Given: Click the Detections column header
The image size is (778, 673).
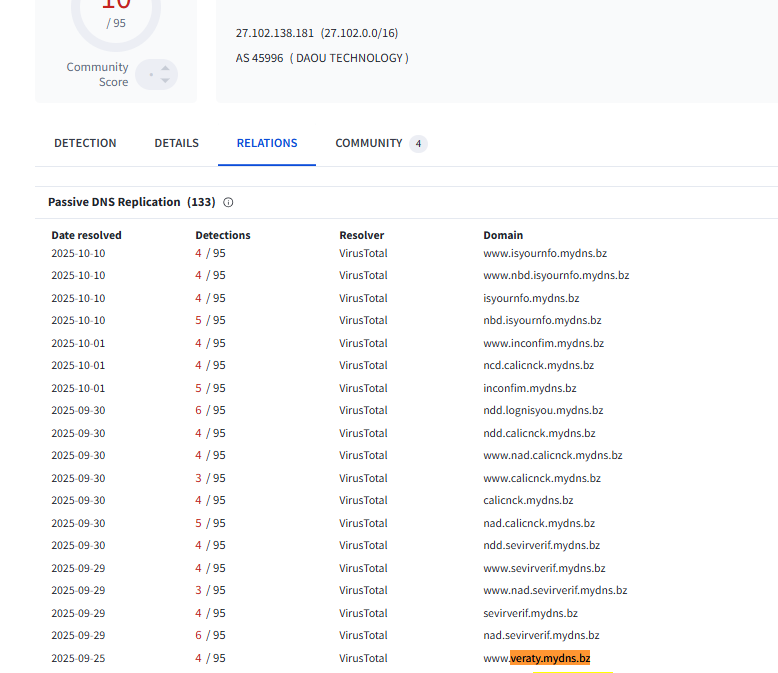Looking at the screenshot, I should 223,235.
